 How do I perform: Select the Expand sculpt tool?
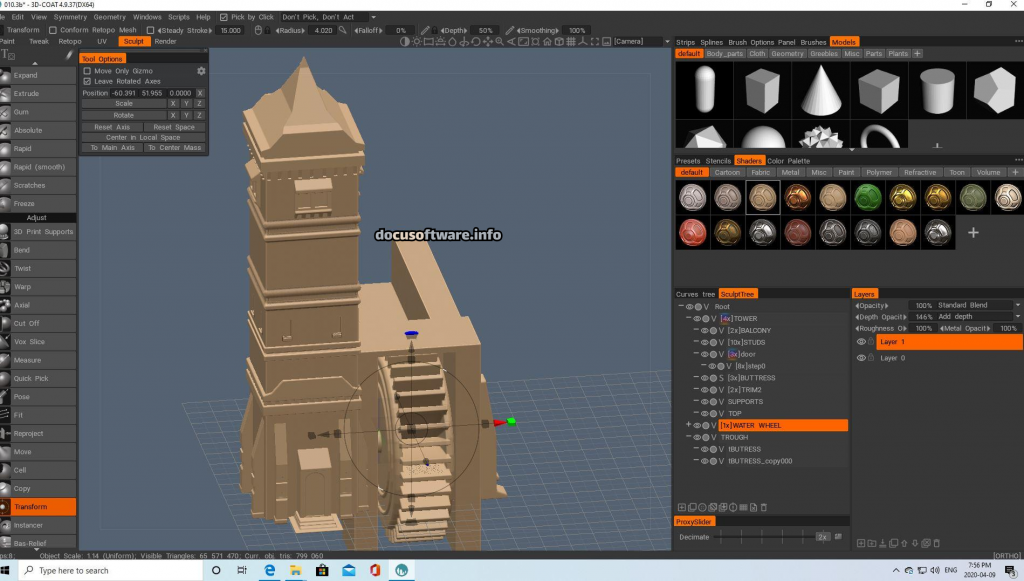38,75
